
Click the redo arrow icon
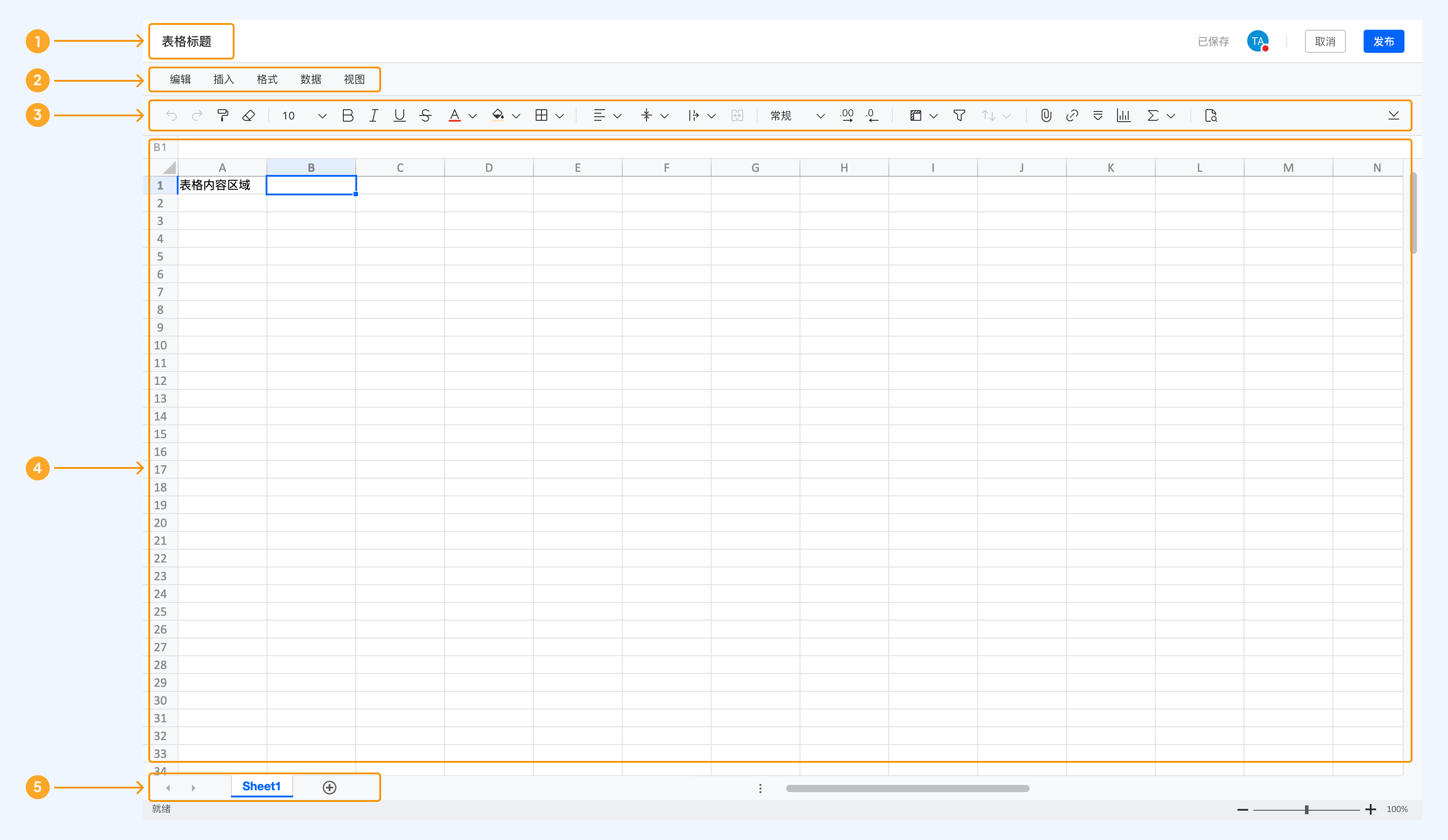(x=197, y=115)
